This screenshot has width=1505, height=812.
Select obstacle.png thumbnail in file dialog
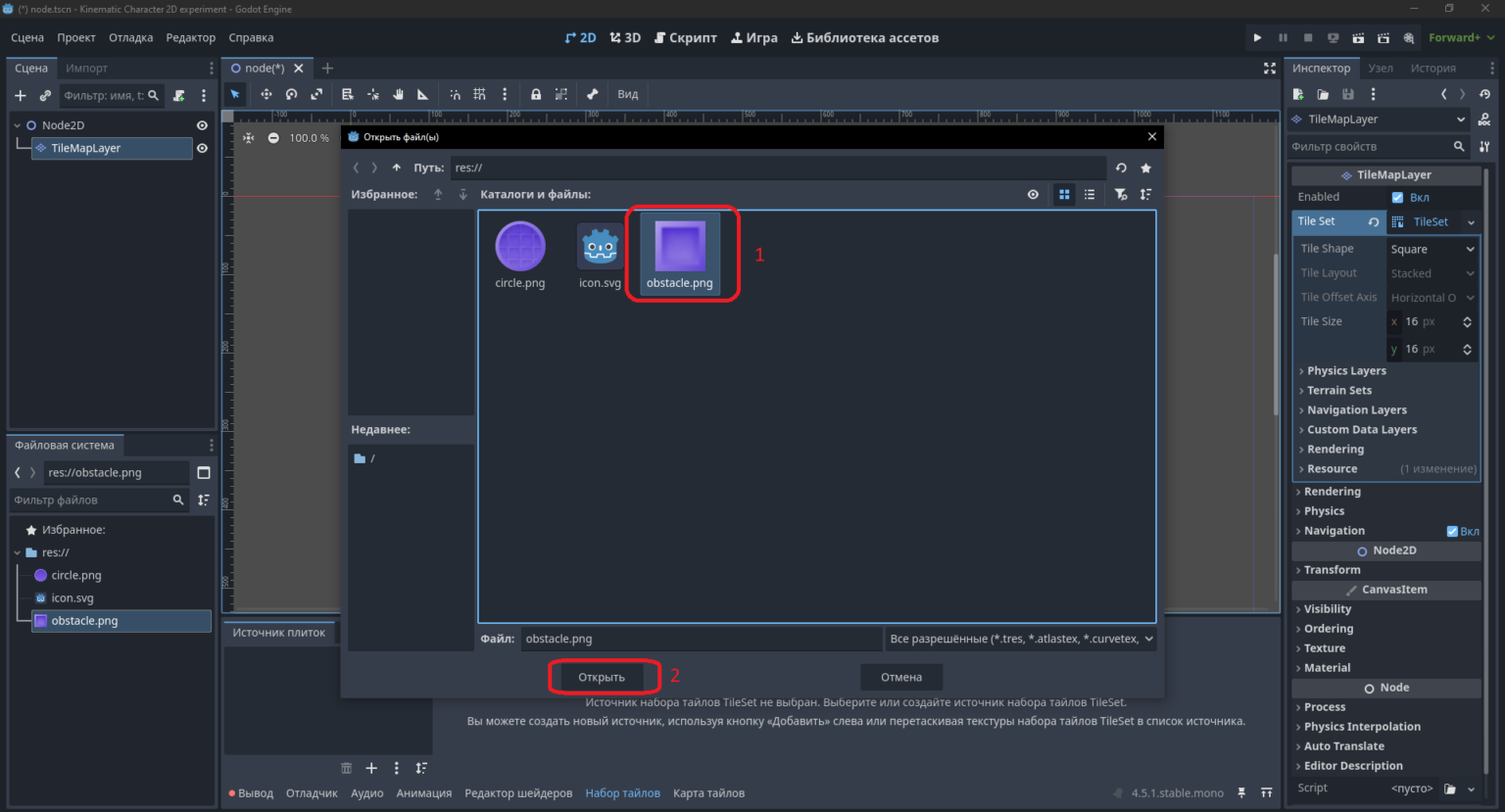coord(680,255)
